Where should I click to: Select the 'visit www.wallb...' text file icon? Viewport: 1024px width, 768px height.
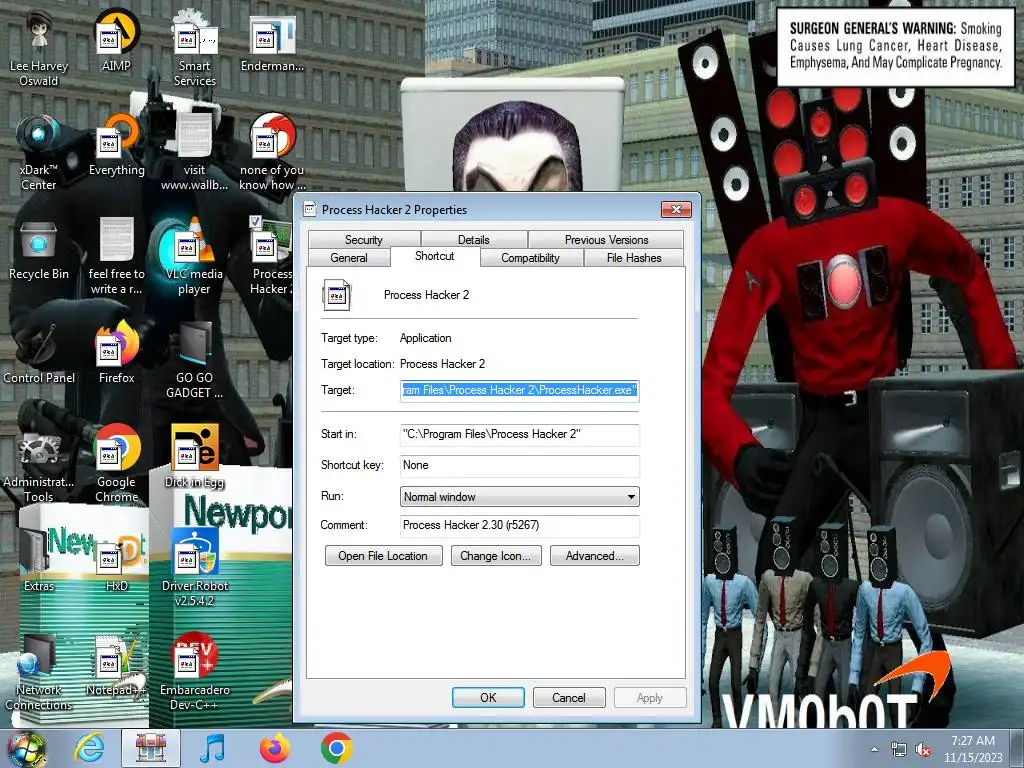(x=194, y=153)
